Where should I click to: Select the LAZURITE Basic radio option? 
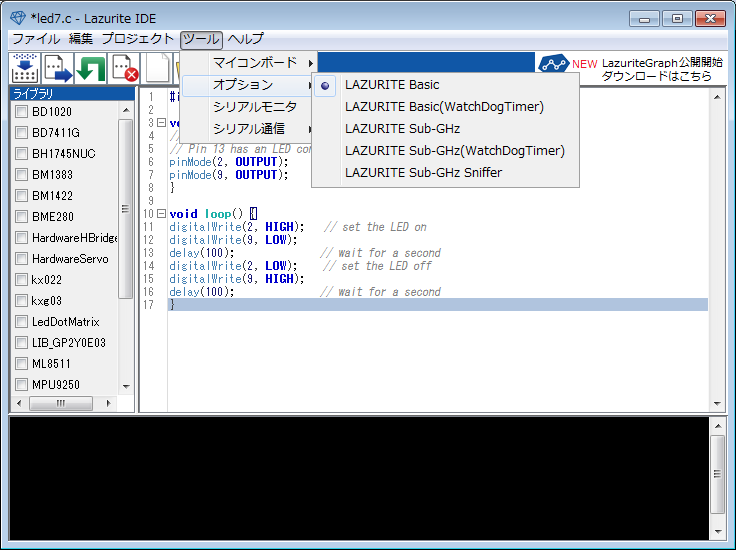pyautogui.click(x=445, y=85)
